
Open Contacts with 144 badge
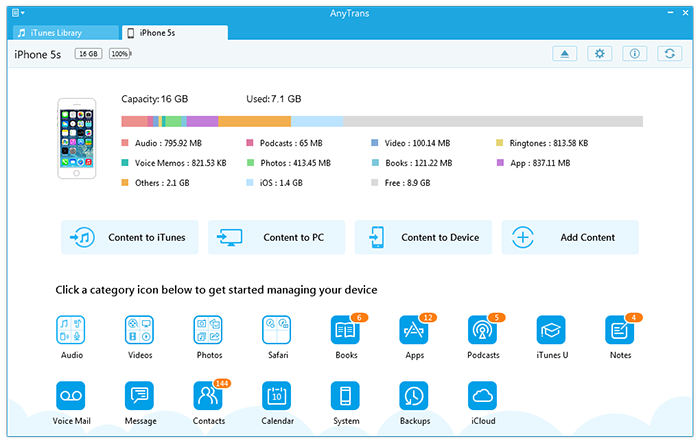[x=209, y=396]
